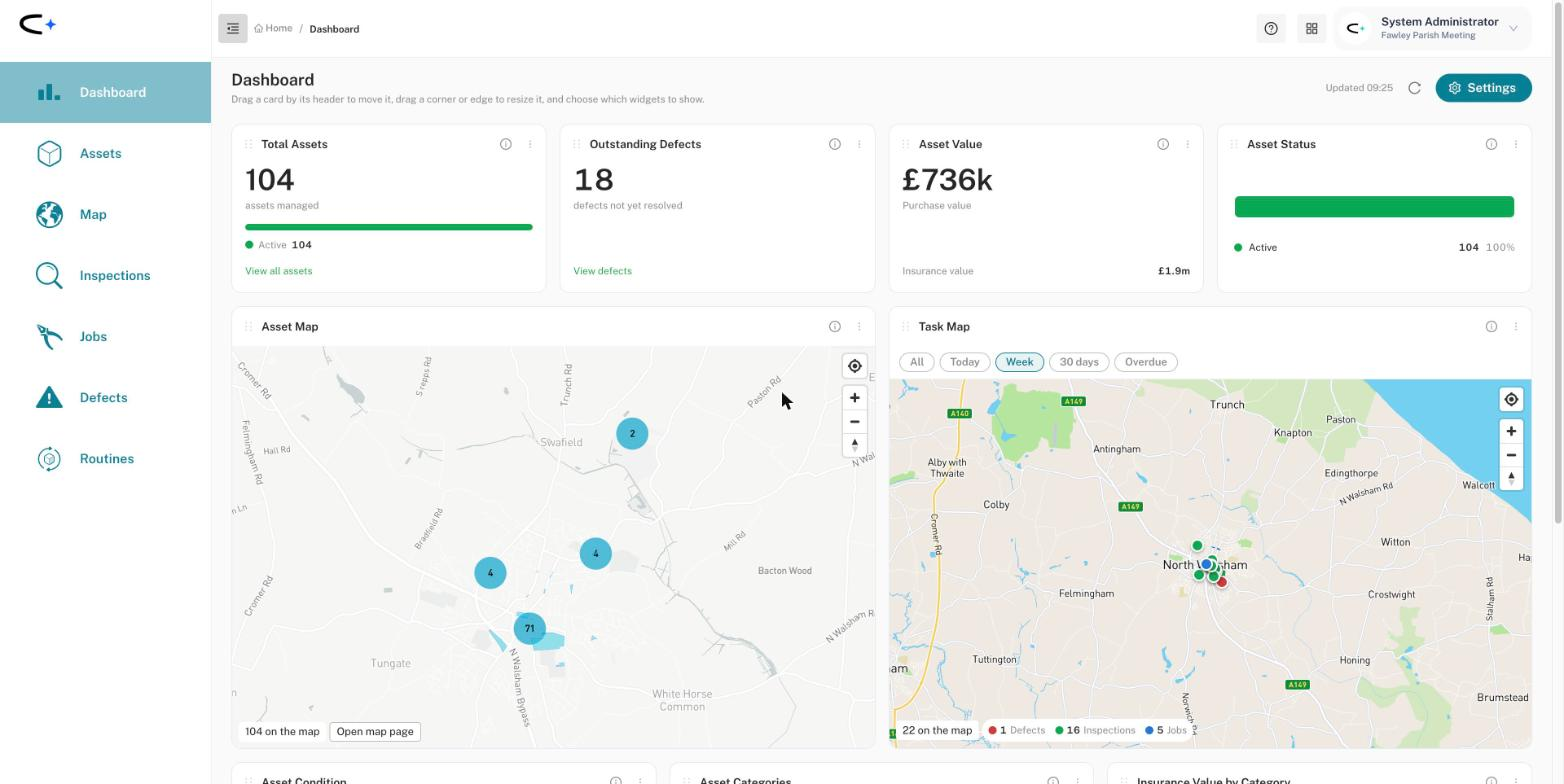Zoom in on the Task Map

click(1511, 431)
